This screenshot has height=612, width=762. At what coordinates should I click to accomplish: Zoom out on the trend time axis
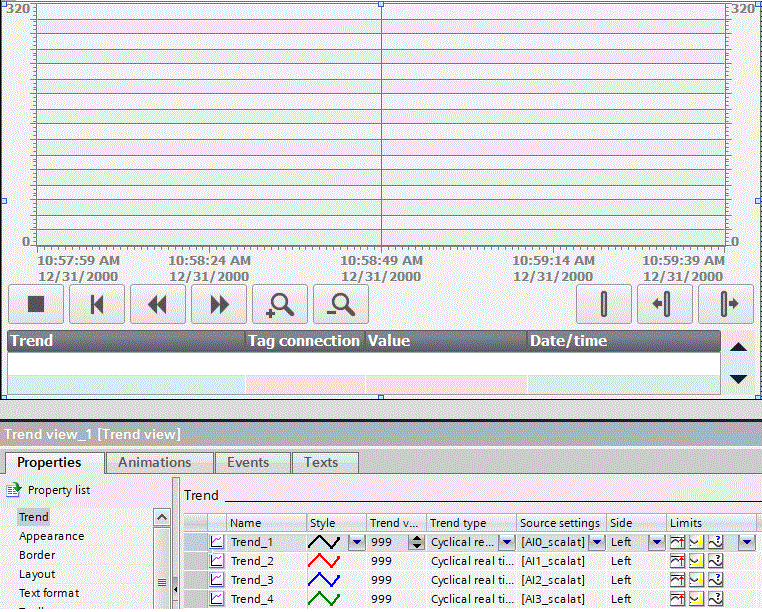coord(341,304)
